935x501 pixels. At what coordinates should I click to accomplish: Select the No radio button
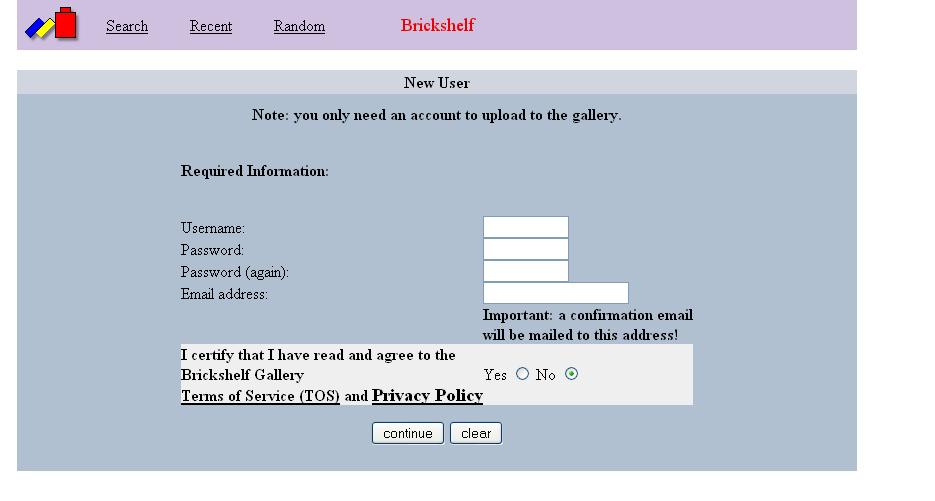point(571,374)
